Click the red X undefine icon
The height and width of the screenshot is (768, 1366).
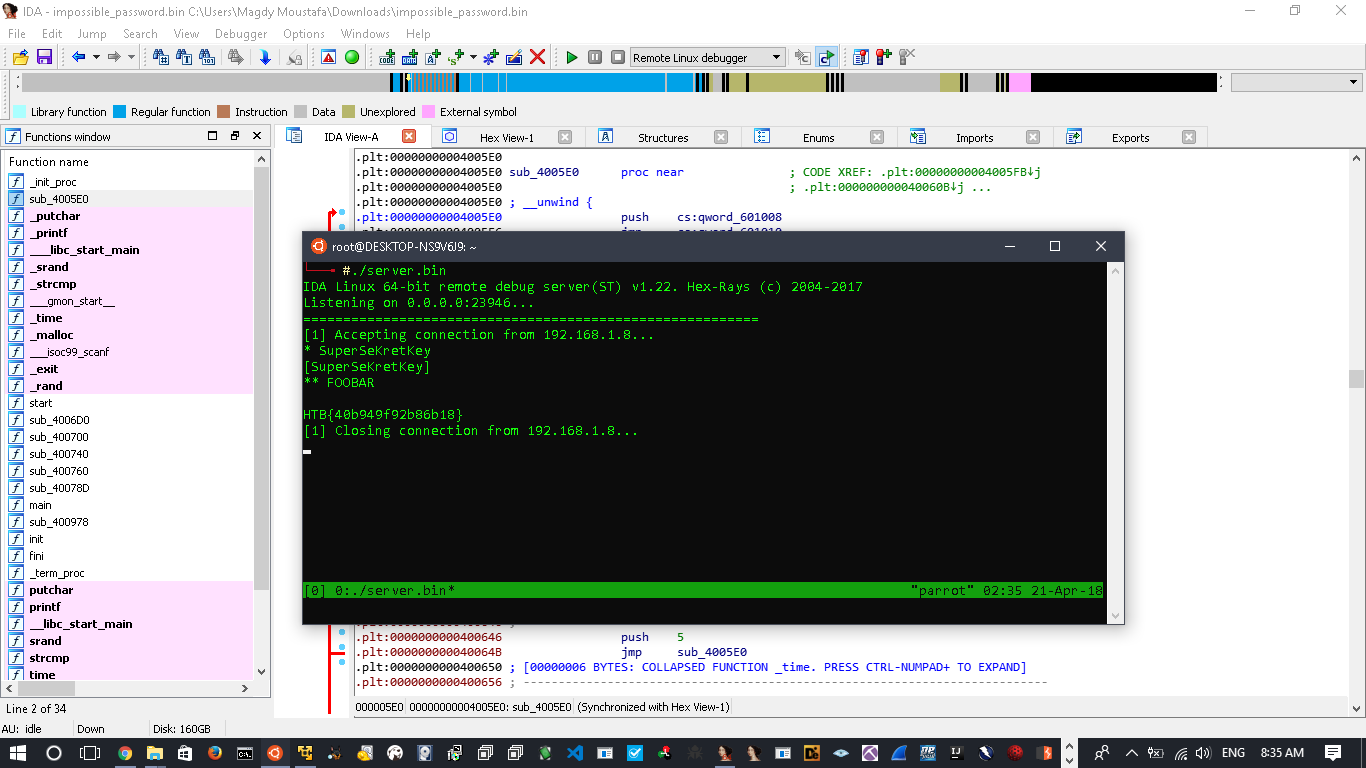pyautogui.click(x=537, y=57)
